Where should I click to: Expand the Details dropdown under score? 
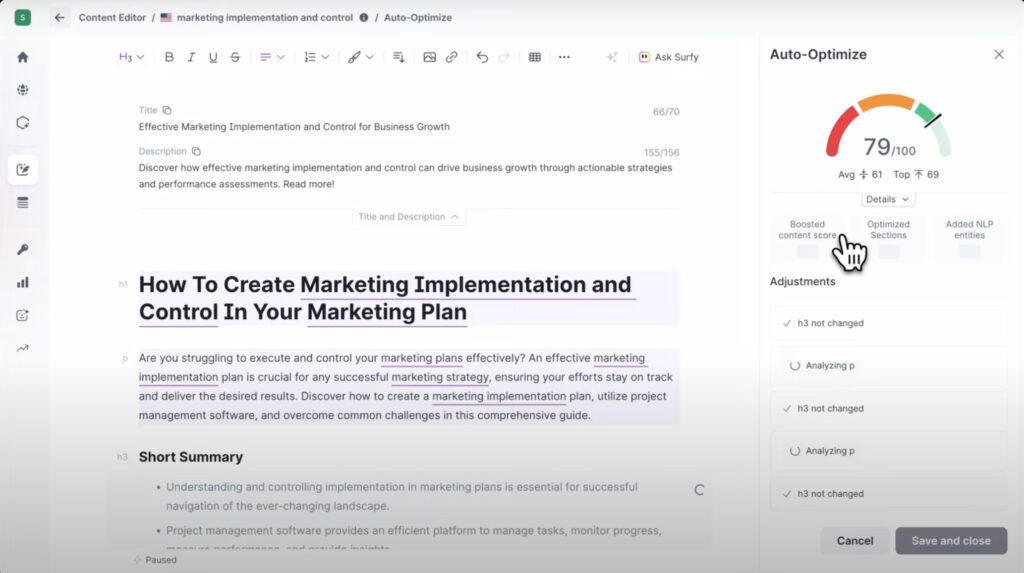(888, 199)
